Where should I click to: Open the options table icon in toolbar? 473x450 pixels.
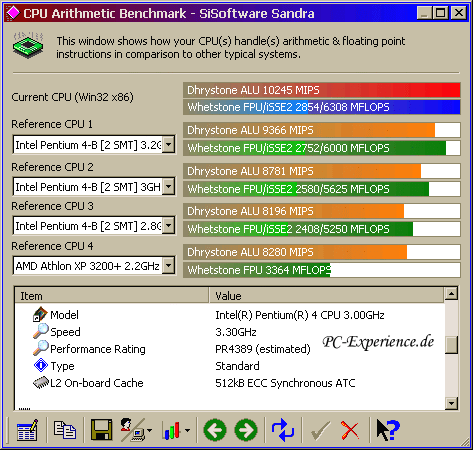click(27, 430)
